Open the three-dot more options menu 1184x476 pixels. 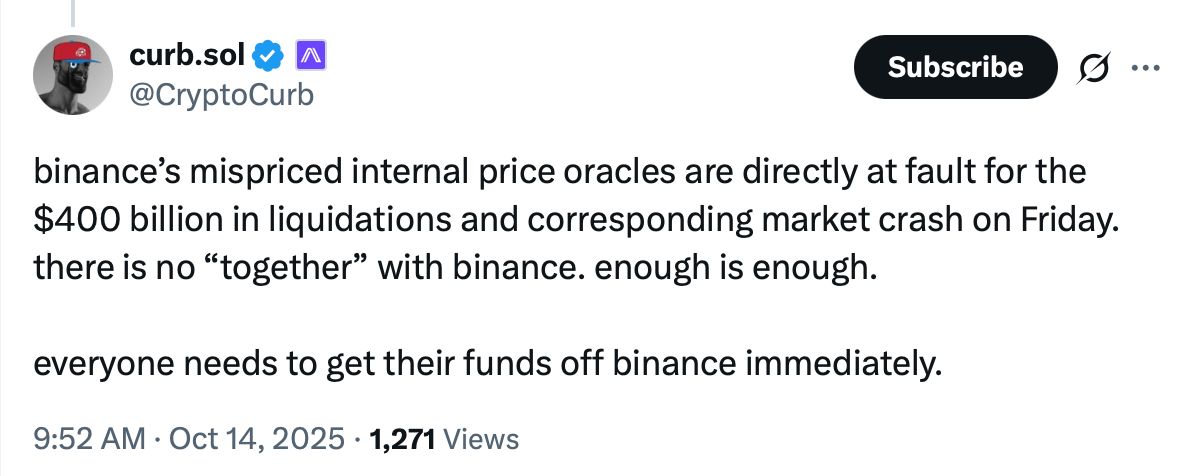1141,67
